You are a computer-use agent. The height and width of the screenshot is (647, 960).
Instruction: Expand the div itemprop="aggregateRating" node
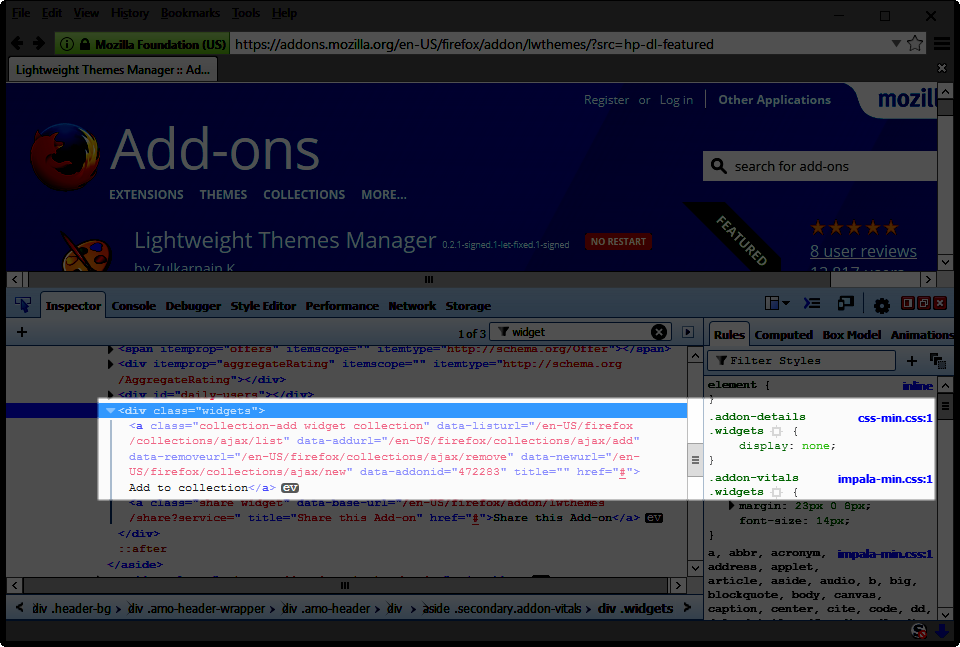pyautogui.click(x=111, y=364)
